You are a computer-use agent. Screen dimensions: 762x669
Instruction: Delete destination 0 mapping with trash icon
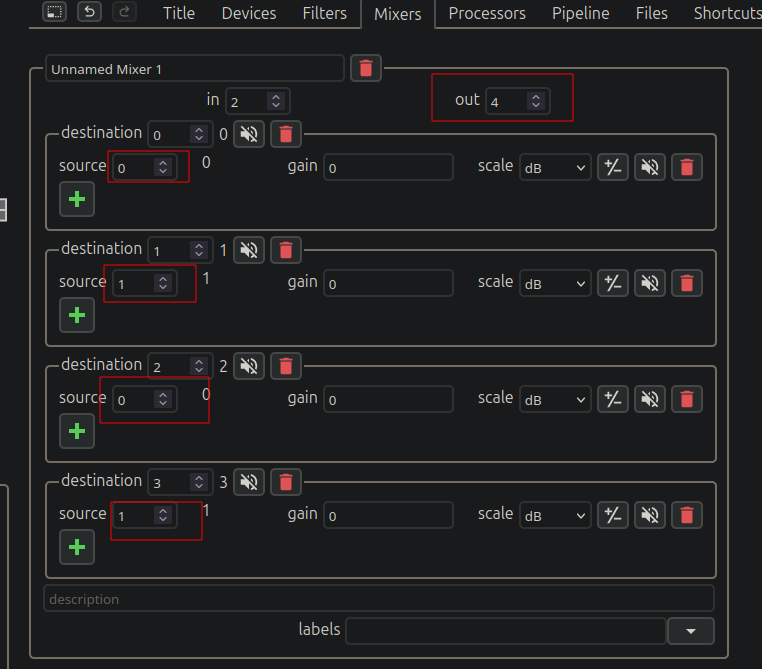click(x=286, y=134)
